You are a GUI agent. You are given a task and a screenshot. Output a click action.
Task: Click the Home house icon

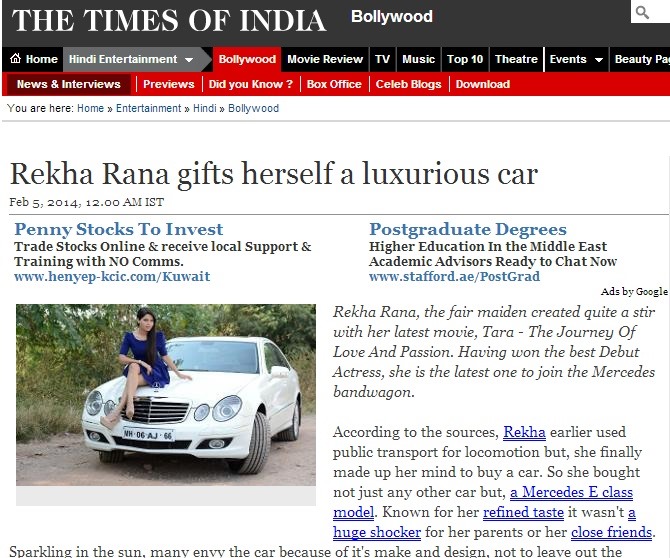coord(15,58)
